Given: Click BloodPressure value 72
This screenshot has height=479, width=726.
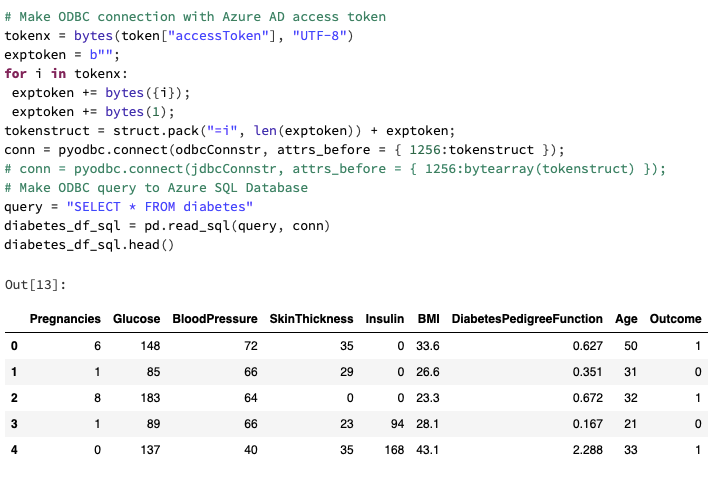Looking at the screenshot, I should tap(250, 346).
